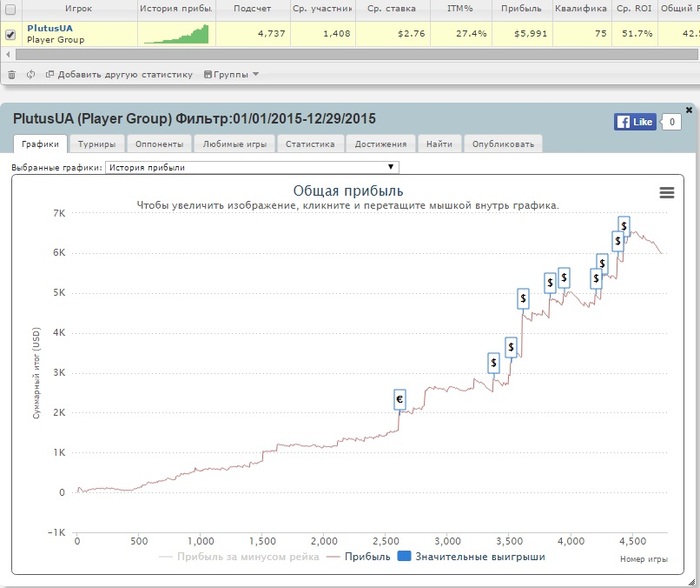Screen dimensions: 700x588
Task: Uncheck the PlutusUA row checkbox
Action: pyautogui.click(x=11, y=34)
